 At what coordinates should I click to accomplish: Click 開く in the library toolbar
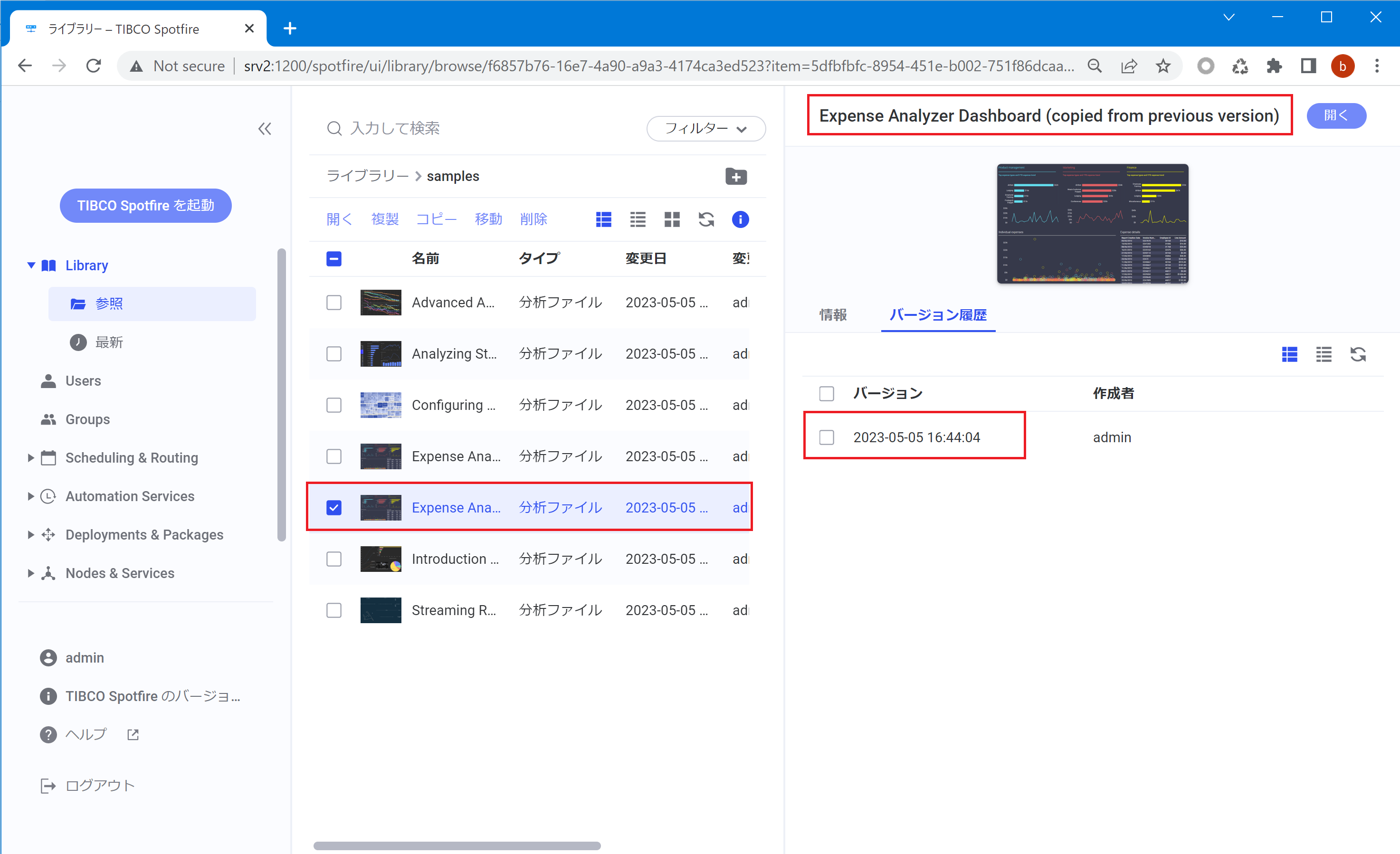(x=339, y=219)
